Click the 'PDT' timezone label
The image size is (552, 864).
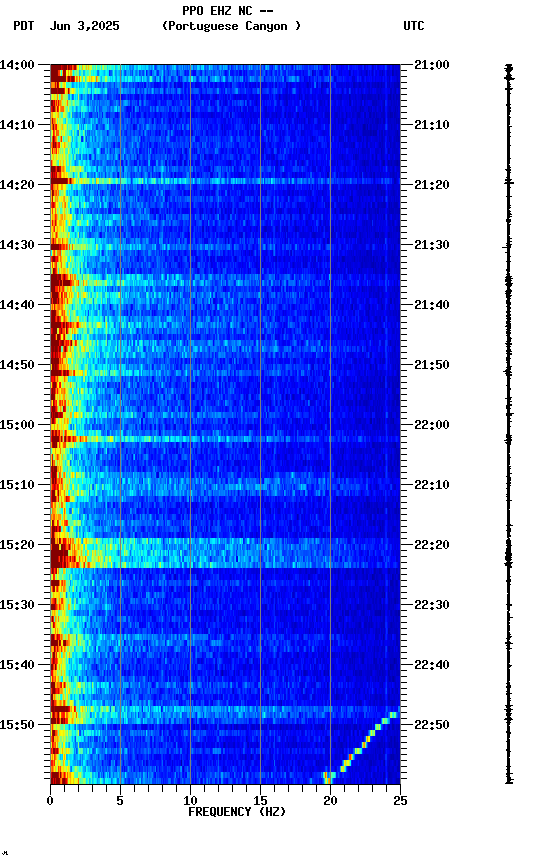[x=24, y=26]
